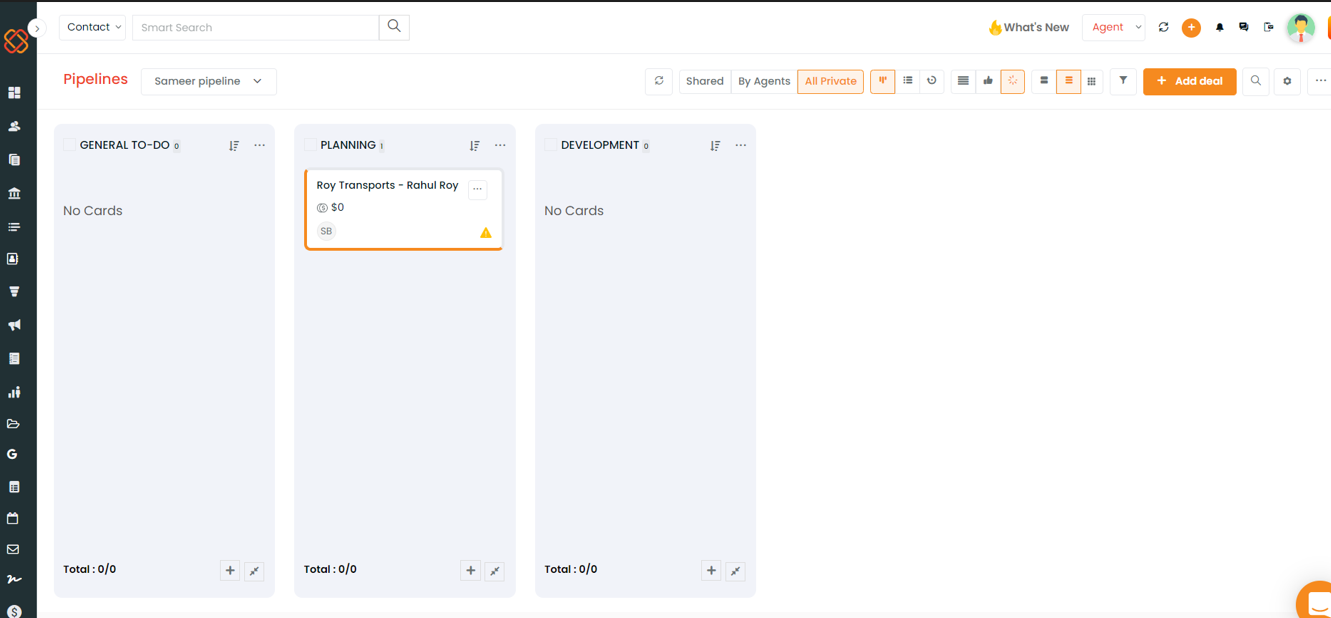Screen dimensions: 1331x618
Task: Open the megaphone campaigns icon in sidebar
Action: 14,325
